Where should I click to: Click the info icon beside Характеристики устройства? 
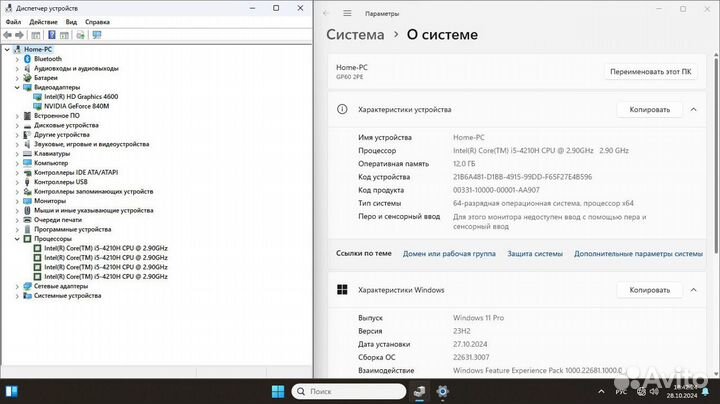(342, 109)
